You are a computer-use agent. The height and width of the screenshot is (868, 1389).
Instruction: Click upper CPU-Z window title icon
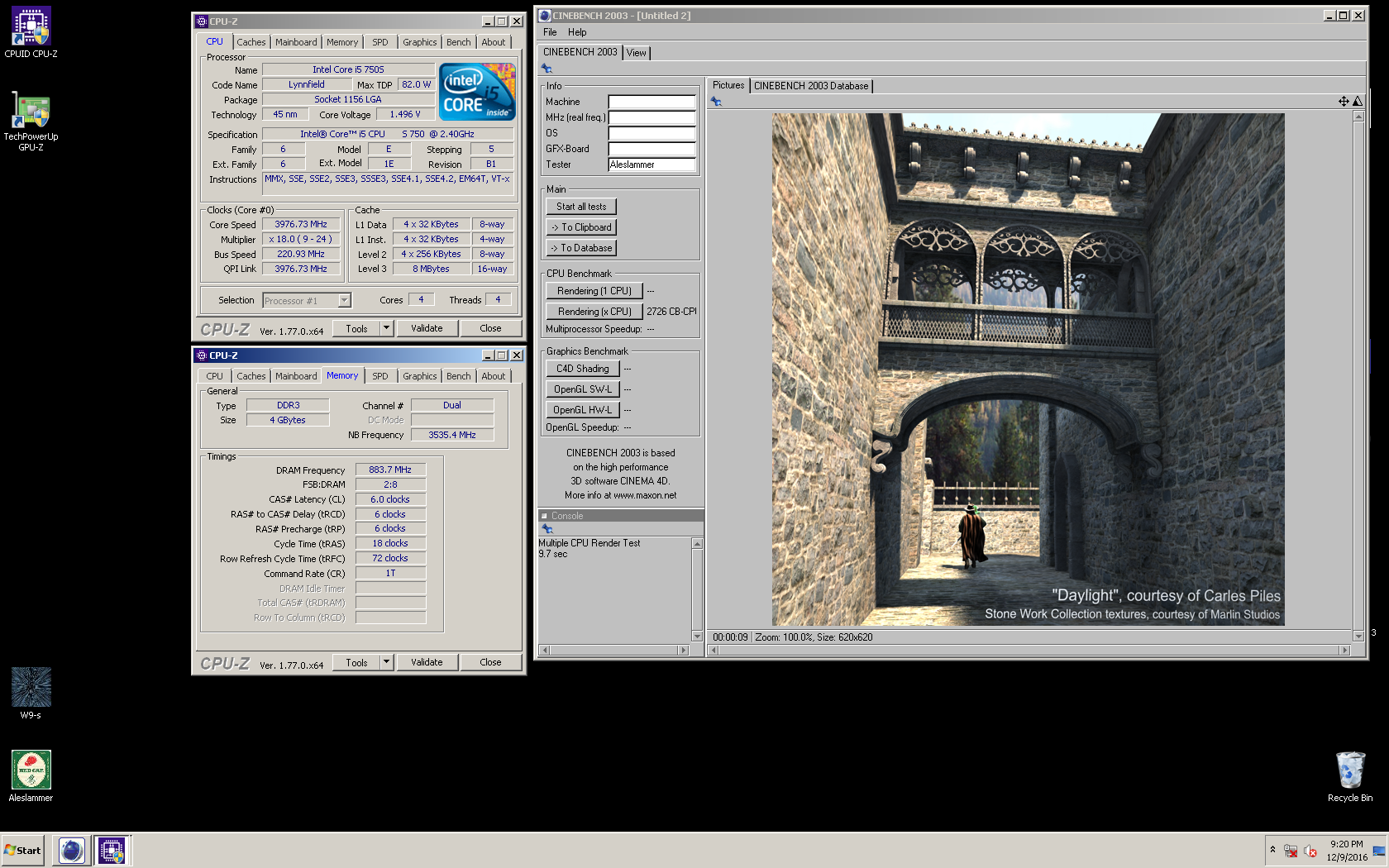point(202,21)
